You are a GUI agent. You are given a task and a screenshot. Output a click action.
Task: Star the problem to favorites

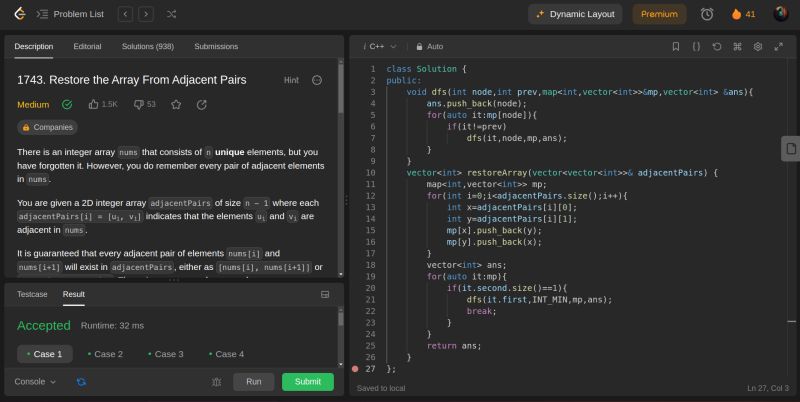(176, 104)
